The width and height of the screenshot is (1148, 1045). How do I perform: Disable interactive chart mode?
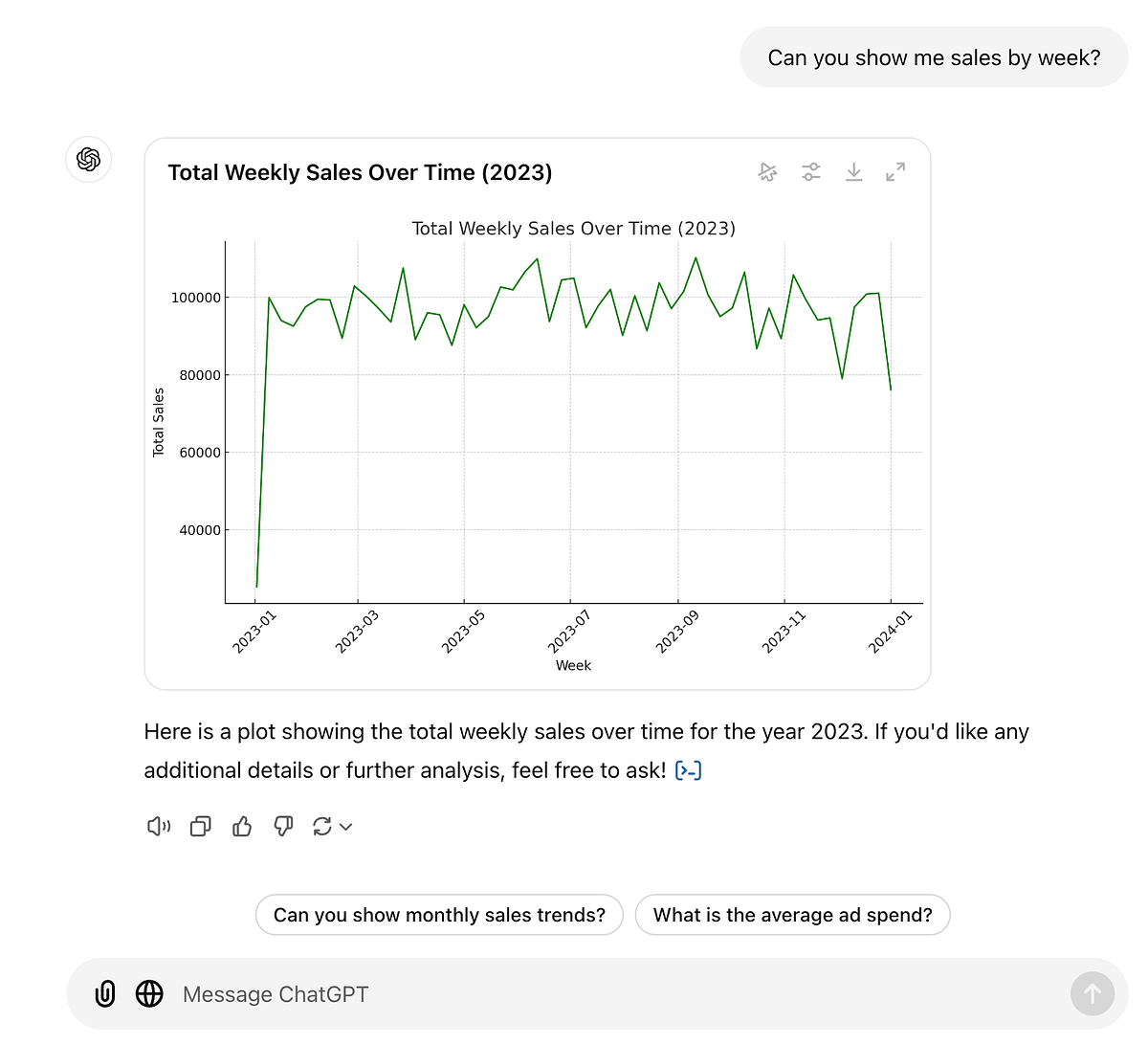click(767, 172)
